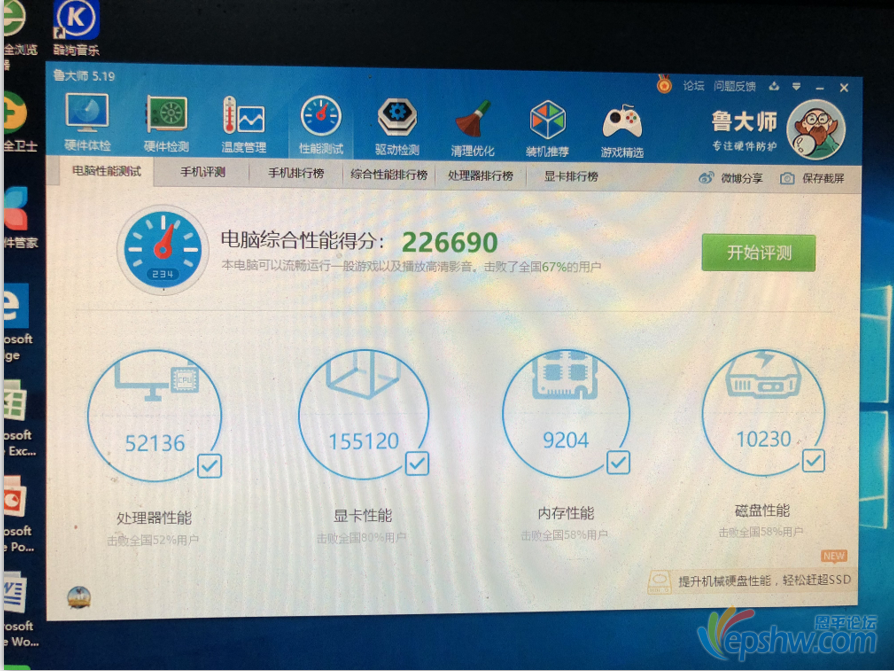Image resolution: width=894 pixels, height=671 pixels.
Task: Select the 性能测试 performance test section
Action: pos(321,125)
